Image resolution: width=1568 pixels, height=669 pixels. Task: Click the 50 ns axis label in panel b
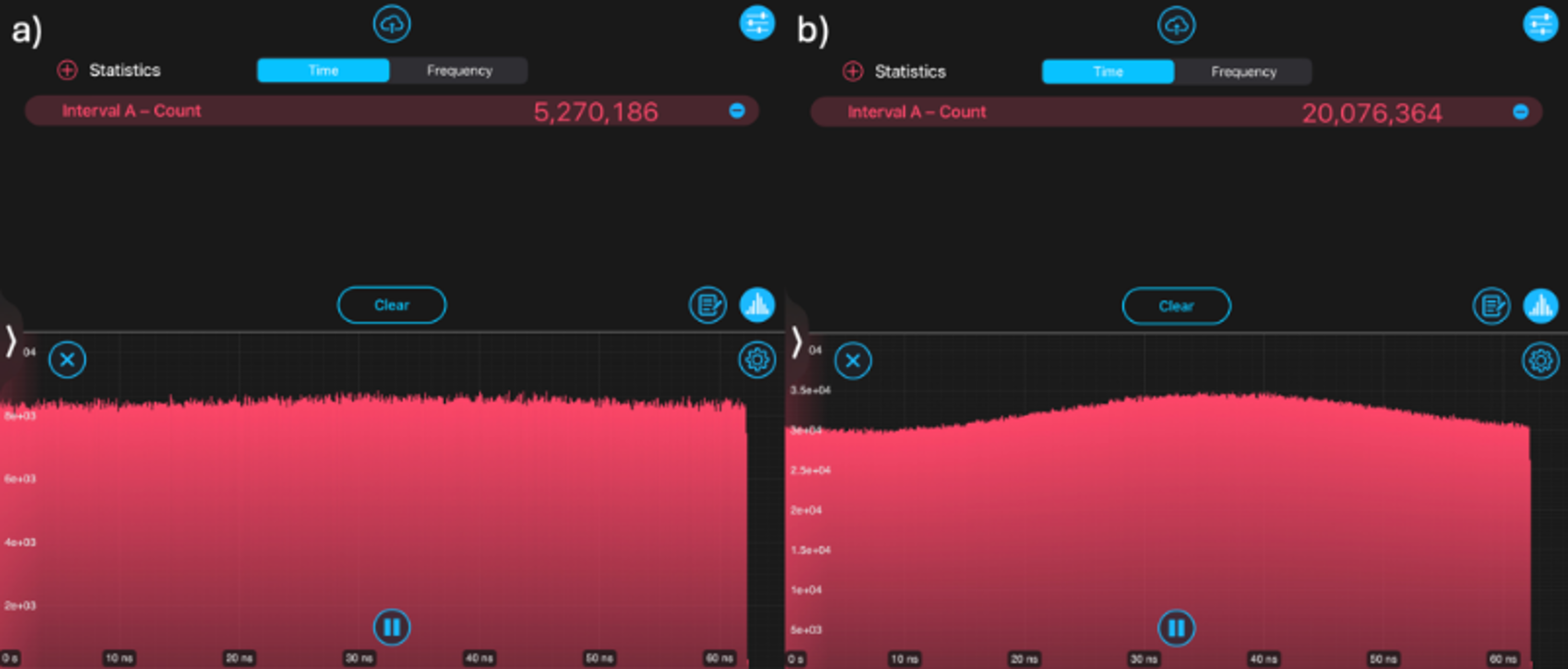click(1383, 659)
